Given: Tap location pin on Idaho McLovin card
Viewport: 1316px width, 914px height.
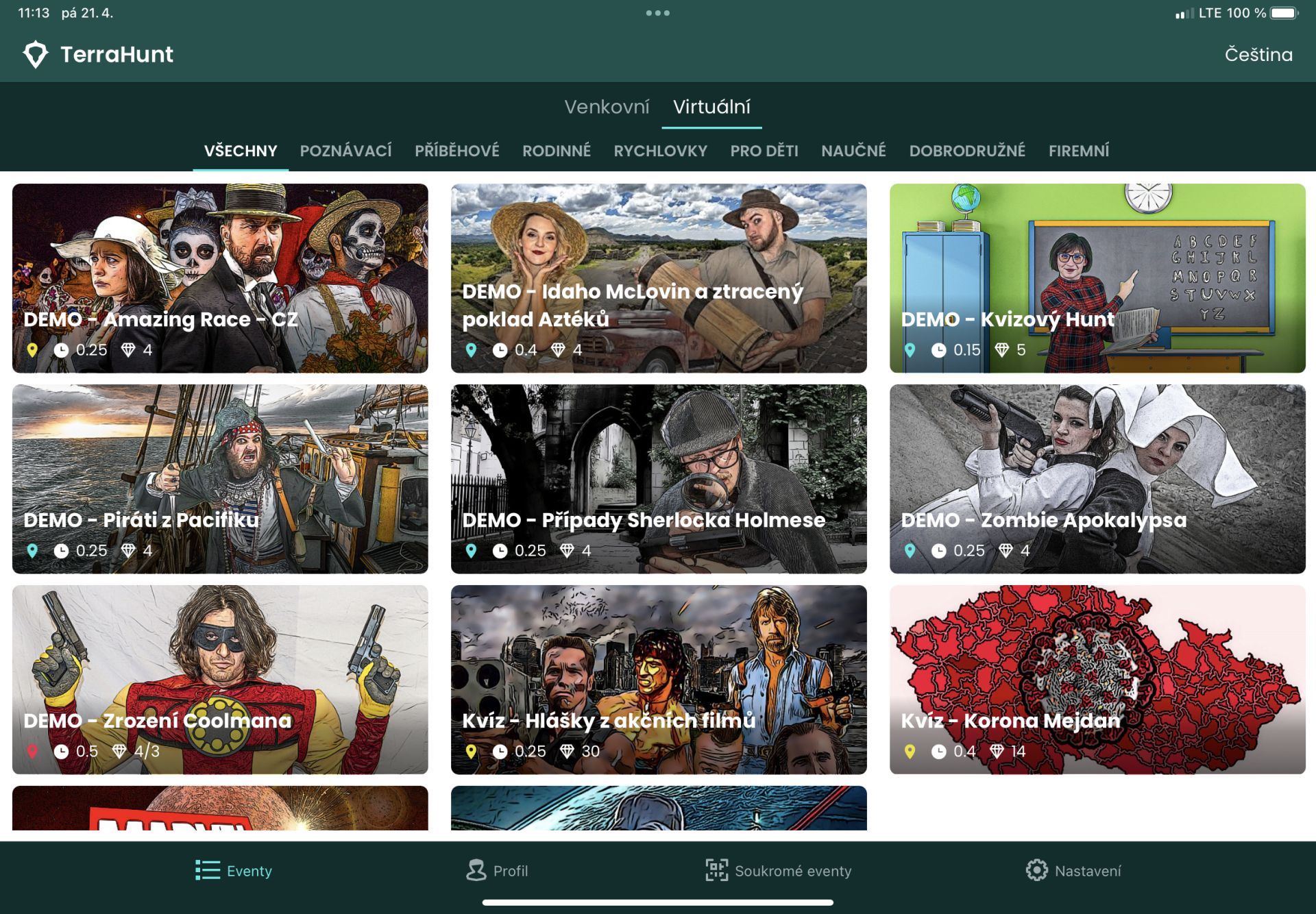Looking at the screenshot, I should click(471, 350).
